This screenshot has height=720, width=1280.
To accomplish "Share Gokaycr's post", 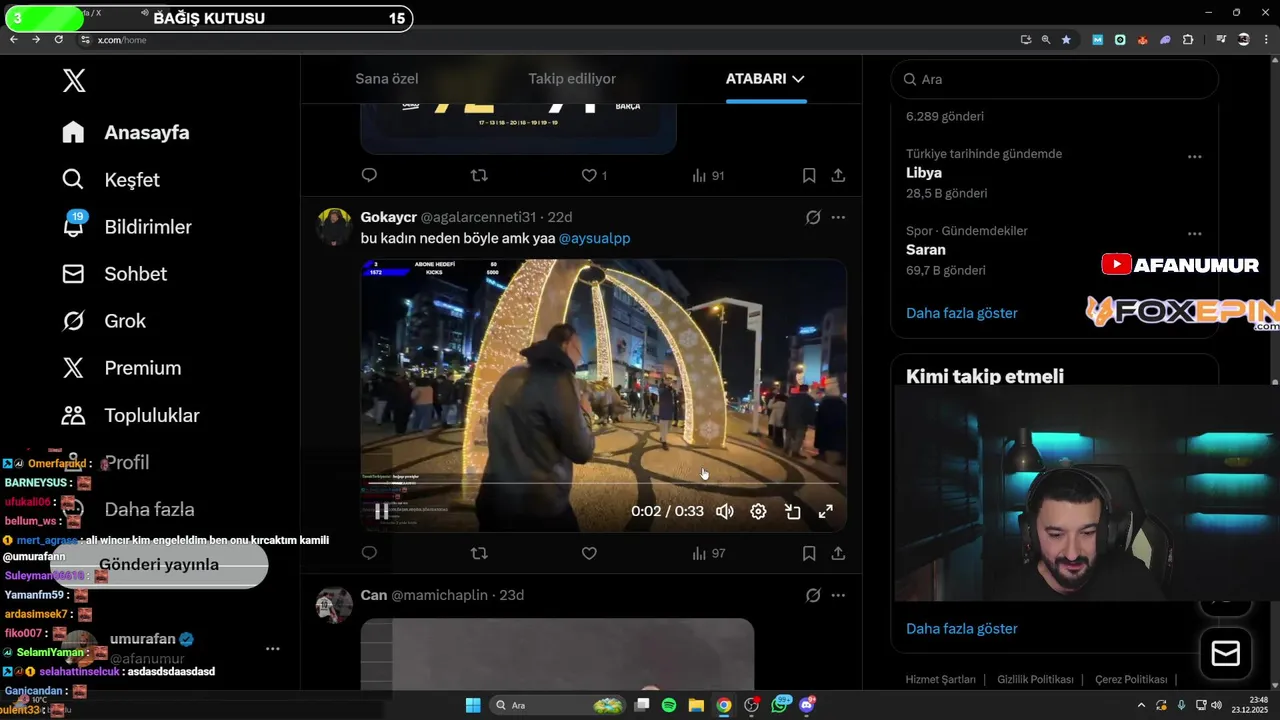I will tap(838, 553).
